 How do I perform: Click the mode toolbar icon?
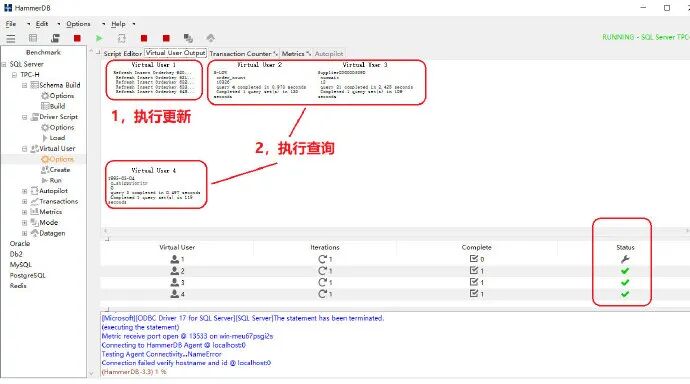188,38
